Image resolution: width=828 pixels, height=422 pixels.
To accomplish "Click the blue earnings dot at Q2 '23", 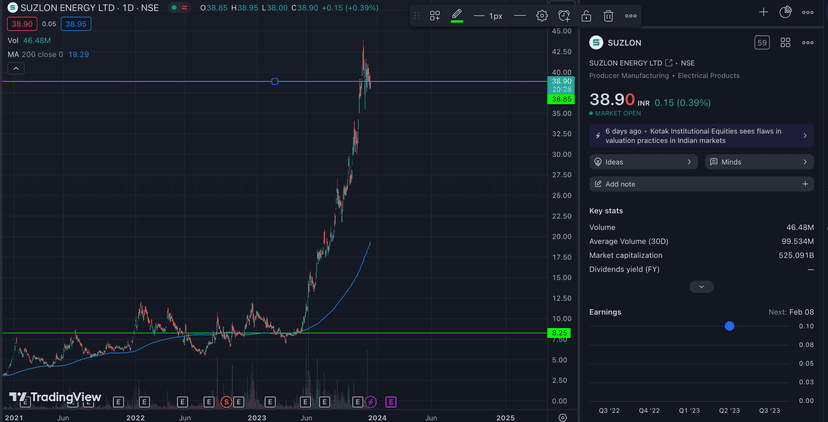I will (729, 326).
